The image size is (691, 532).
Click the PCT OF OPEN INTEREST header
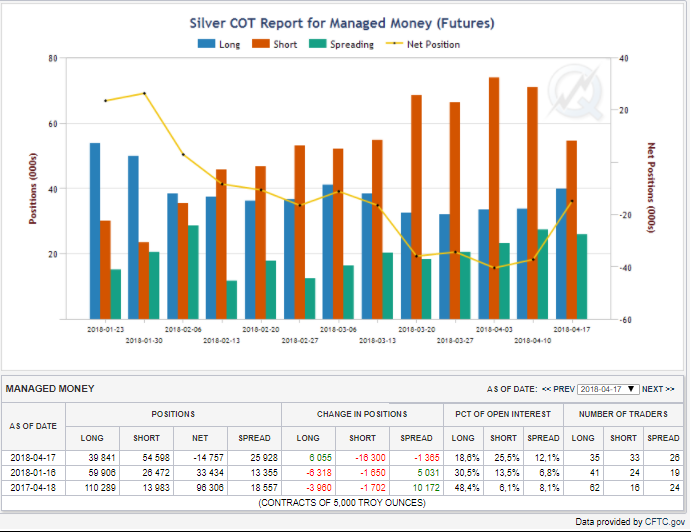[503, 414]
